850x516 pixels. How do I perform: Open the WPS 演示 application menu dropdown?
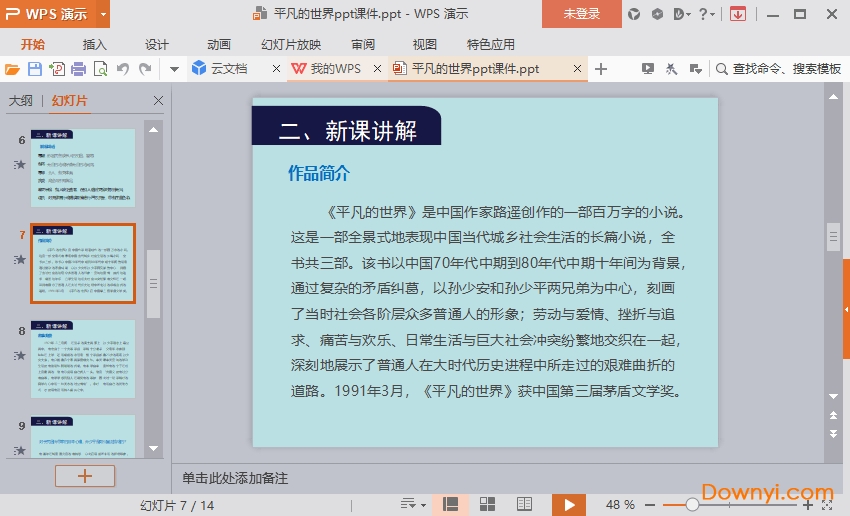(x=104, y=14)
